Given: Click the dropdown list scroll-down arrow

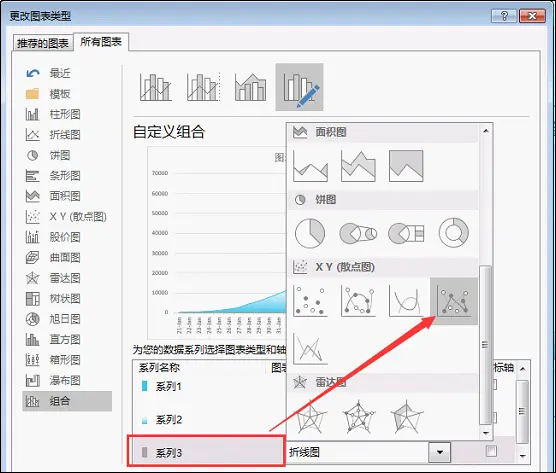Looking at the screenshot, I should tap(486, 433).
